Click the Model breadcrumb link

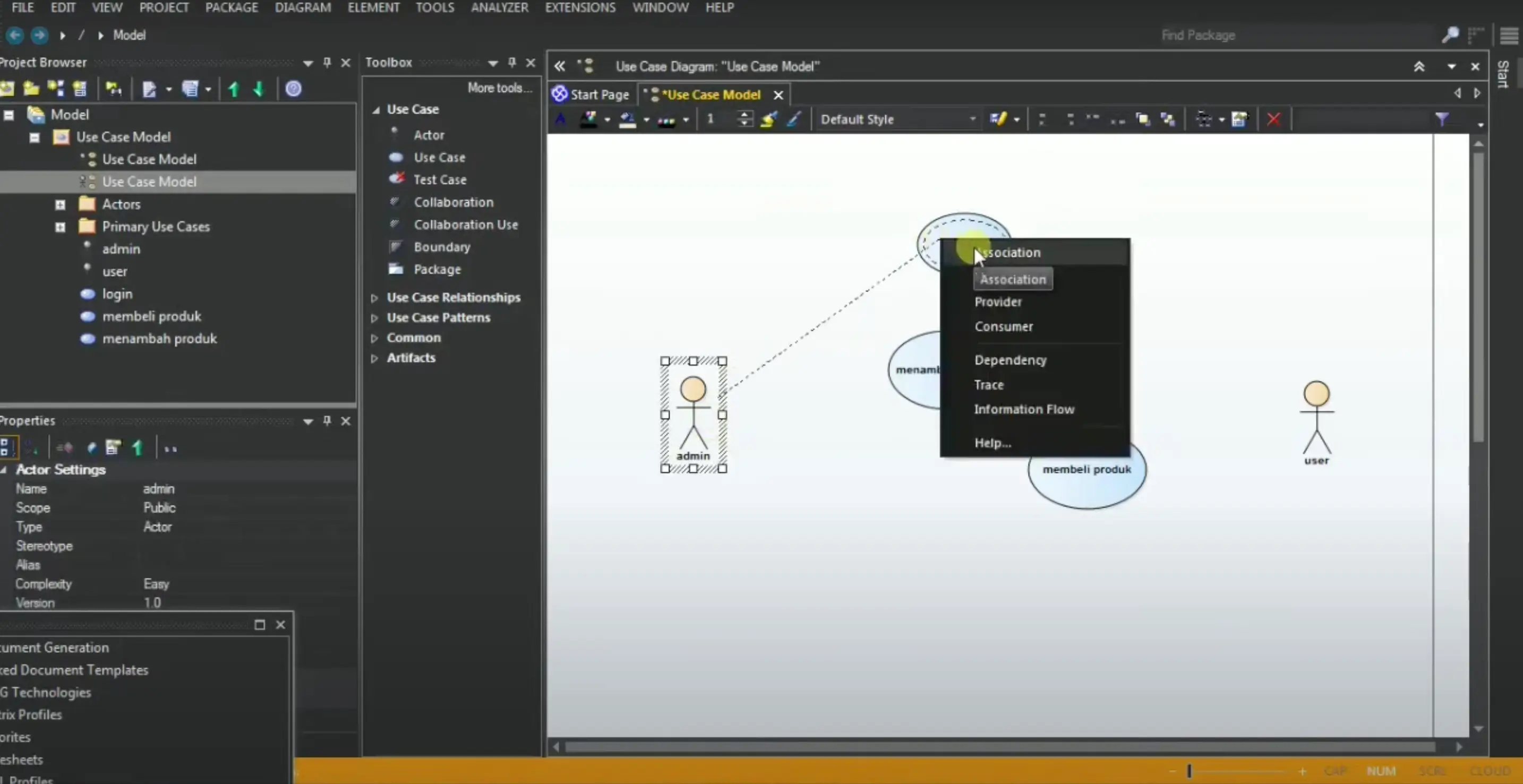point(130,35)
